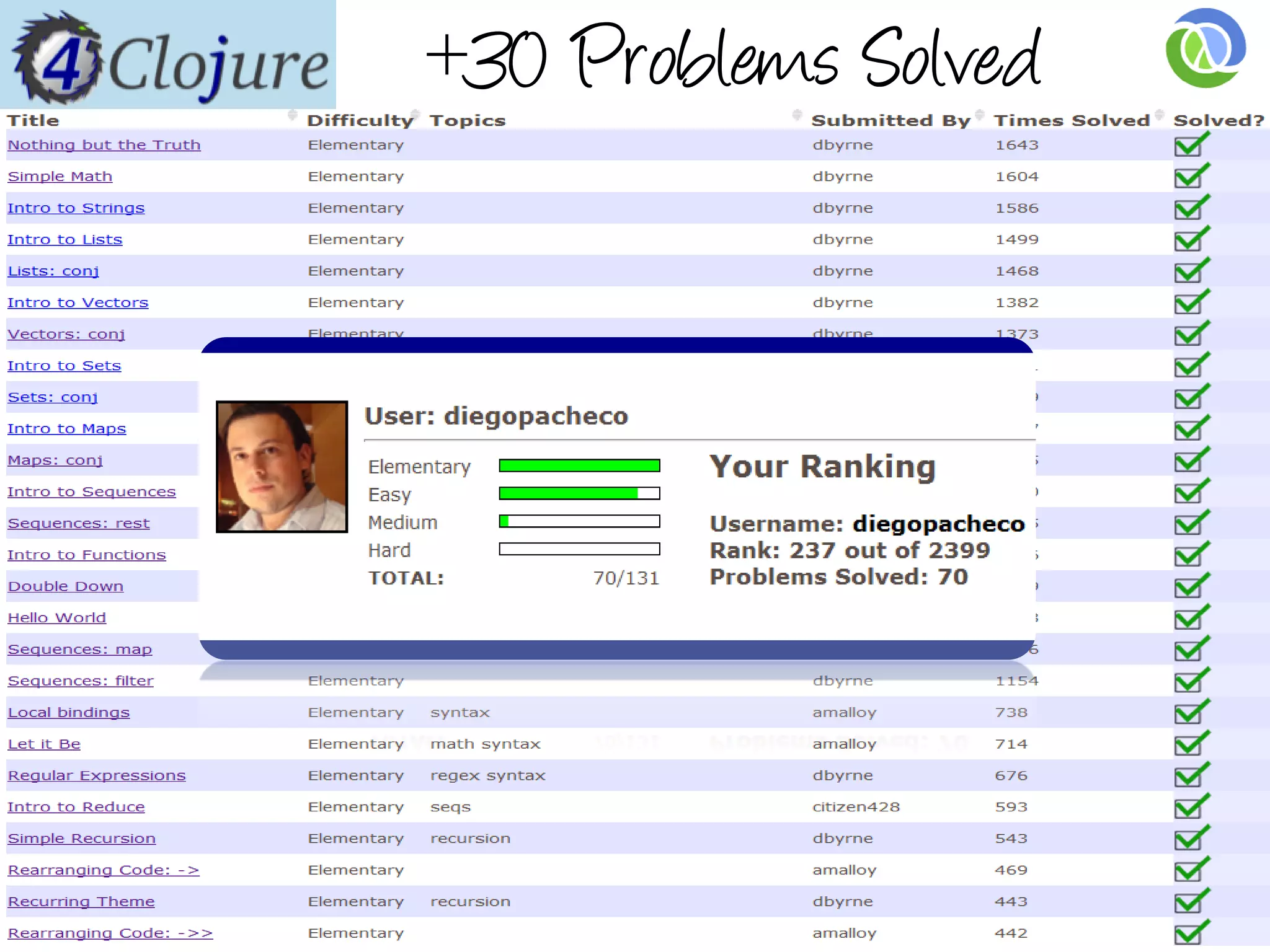Click the Medium progress bar
The image size is (1270, 952).
coord(579,521)
